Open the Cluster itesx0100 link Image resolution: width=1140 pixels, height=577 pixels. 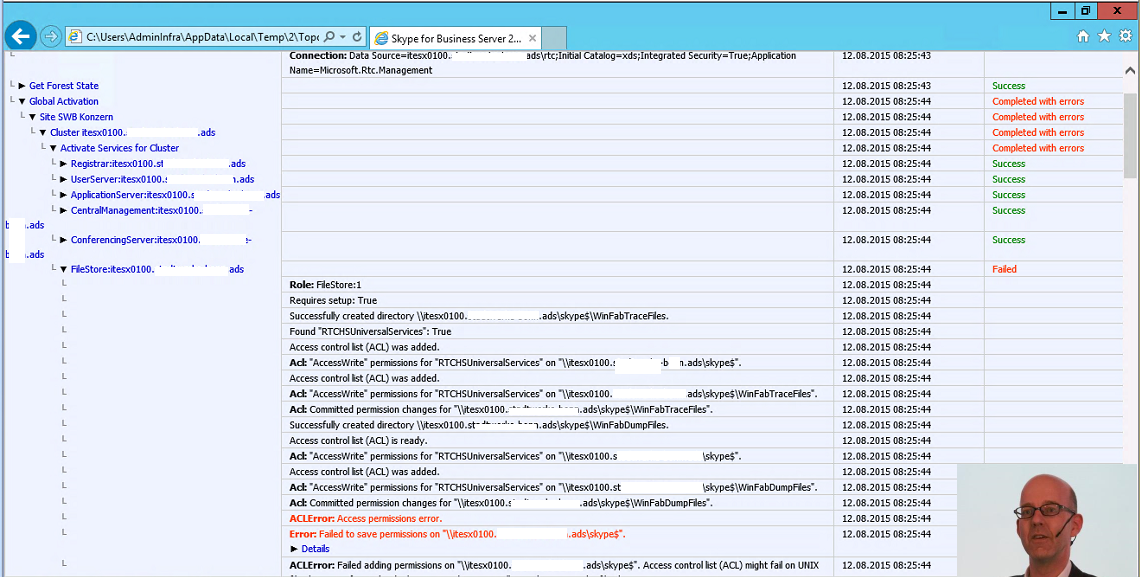[x=132, y=133]
